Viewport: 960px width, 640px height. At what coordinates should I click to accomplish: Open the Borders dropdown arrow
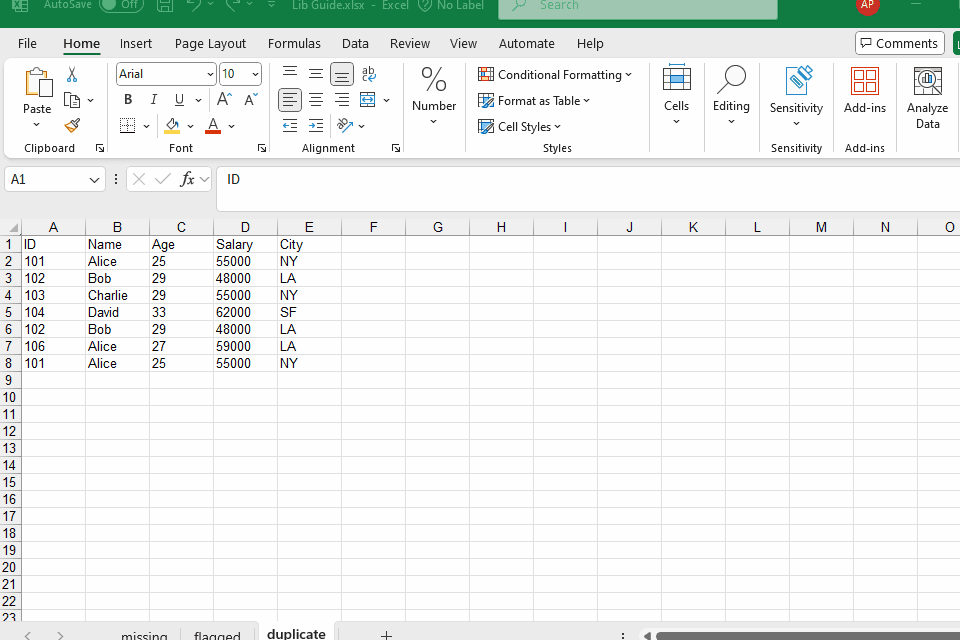point(146,126)
